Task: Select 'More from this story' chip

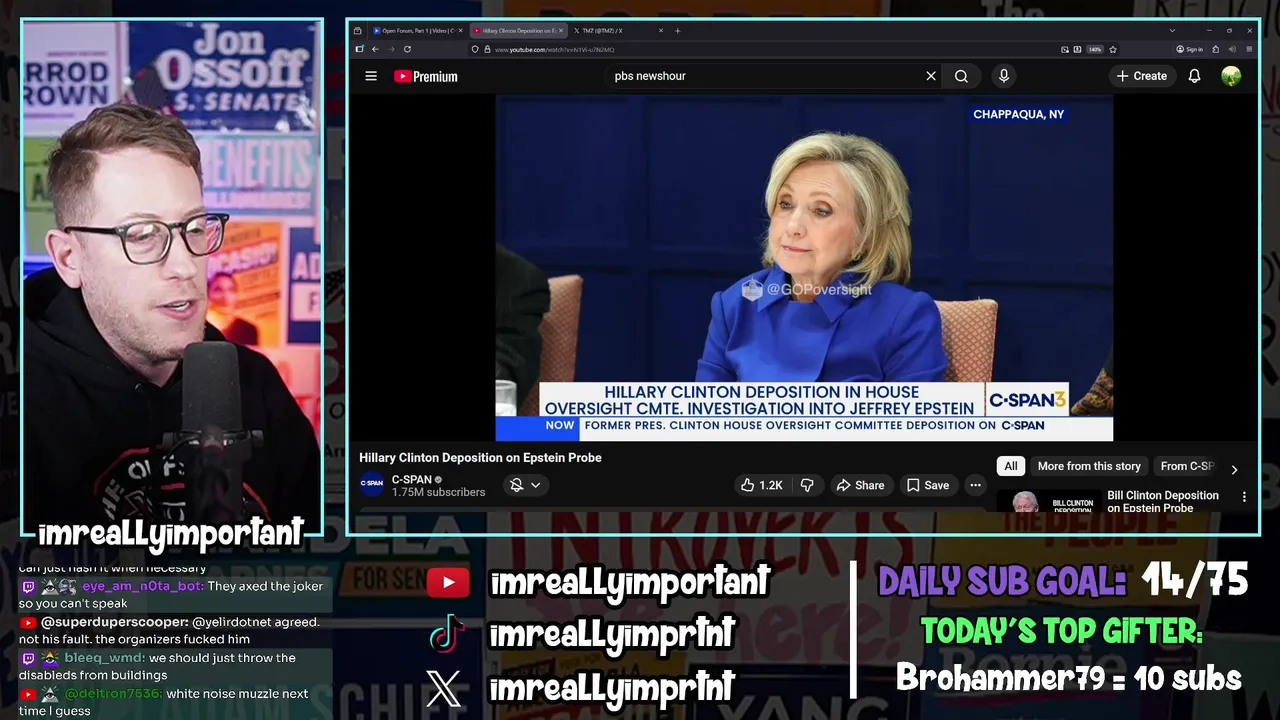Action: point(1089,466)
